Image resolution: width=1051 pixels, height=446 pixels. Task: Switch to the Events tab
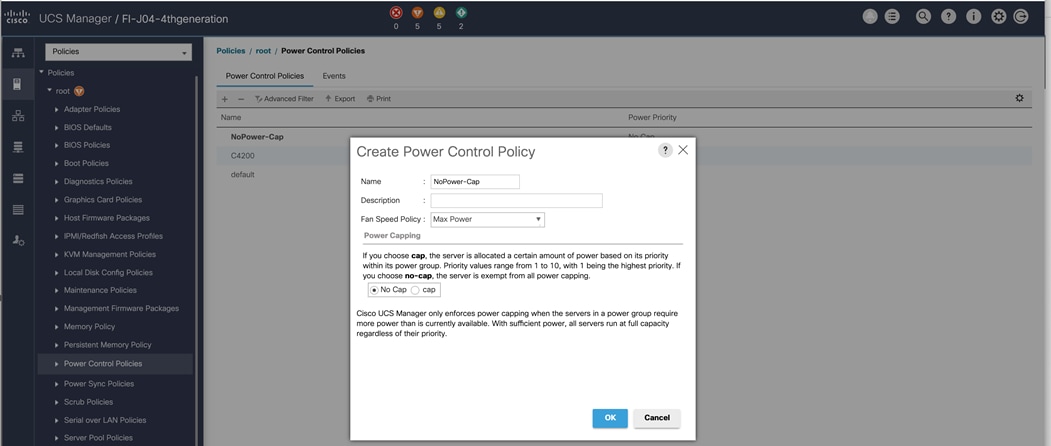334,76
